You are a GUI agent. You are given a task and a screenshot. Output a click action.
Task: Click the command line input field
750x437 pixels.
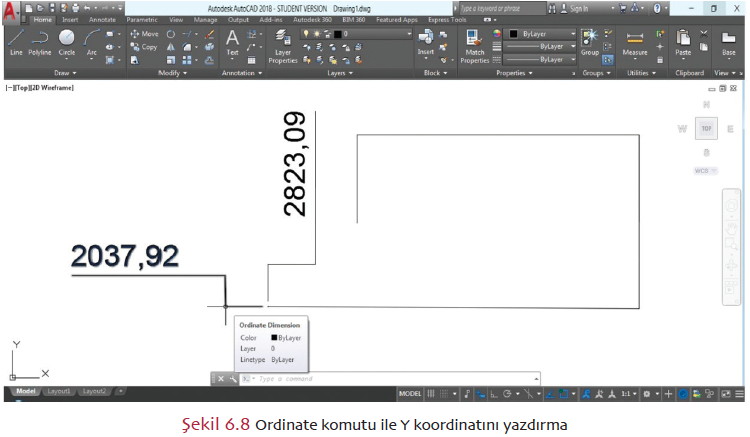pos(390,379)
